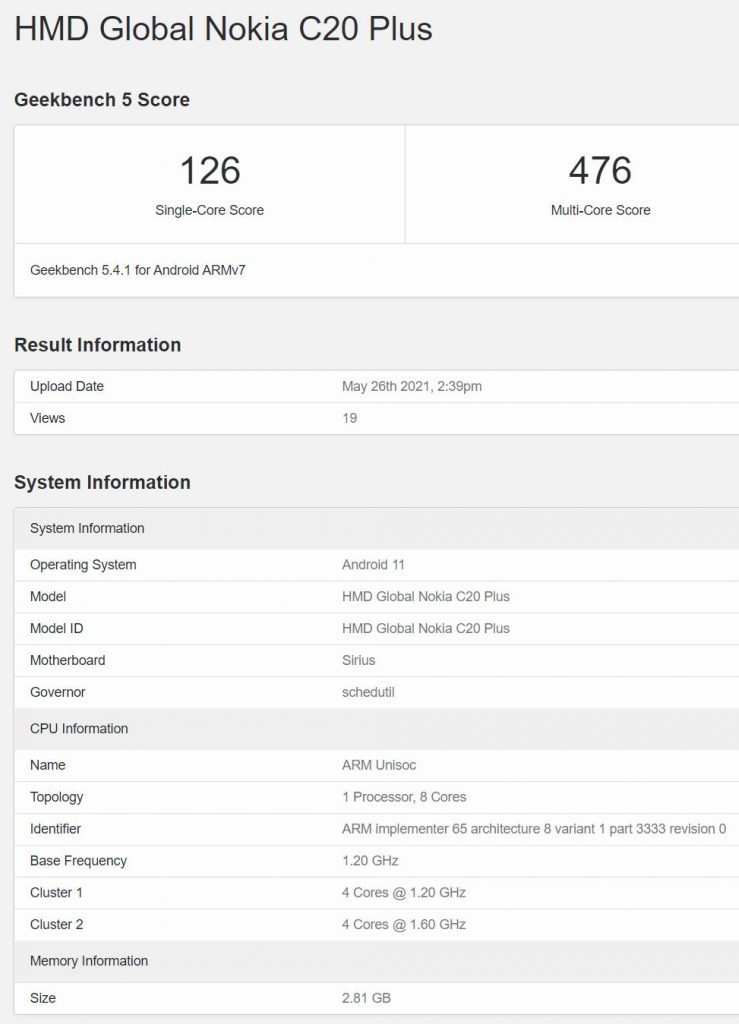The height and width of the screenshot is (1024, 739).
Task: Click the Cluster 2 label
Action: click(x=57, y=925)
